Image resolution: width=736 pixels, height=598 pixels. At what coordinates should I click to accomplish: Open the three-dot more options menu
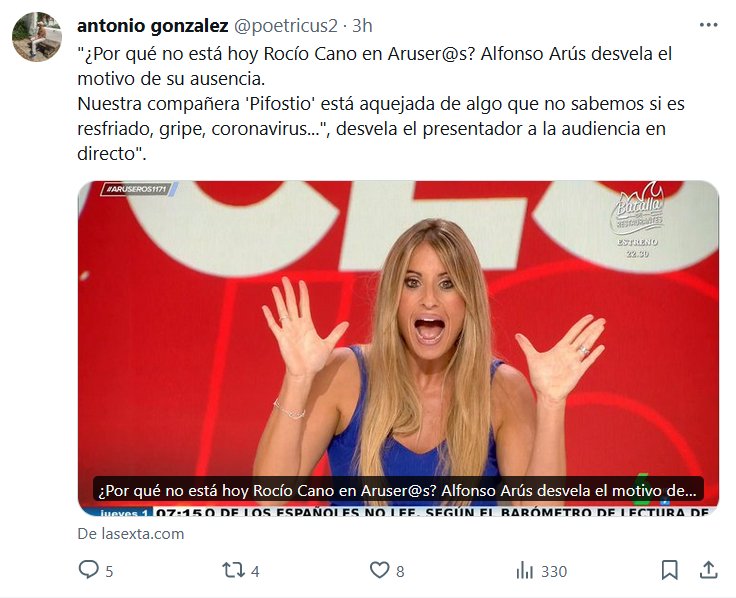708,25
